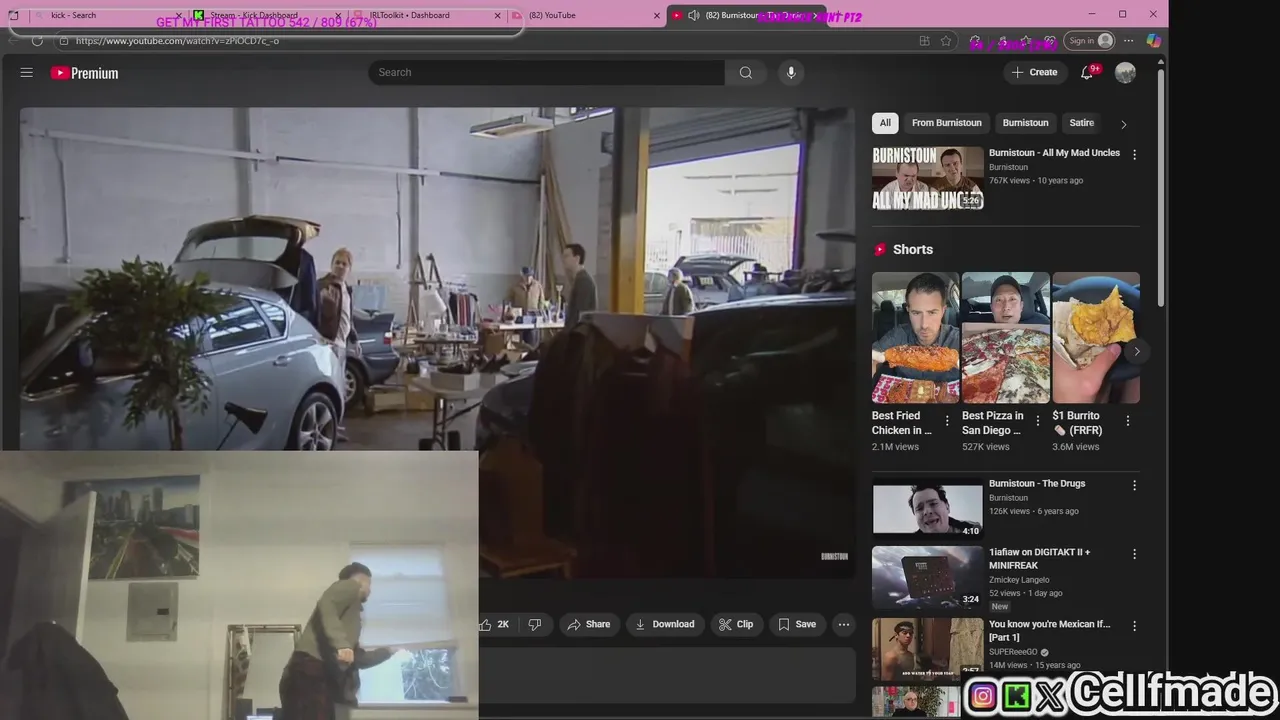Reload the page in browser

pos(37,41)
